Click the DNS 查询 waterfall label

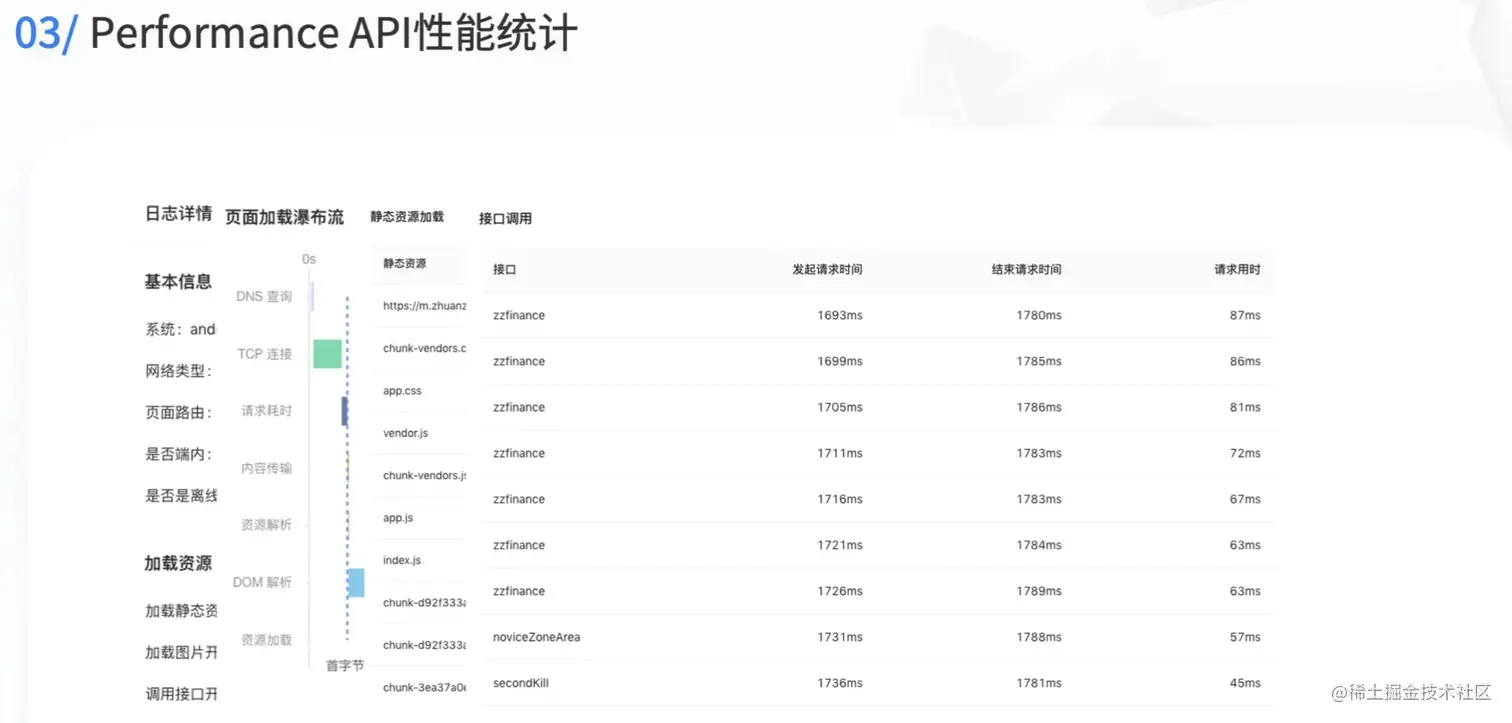[264, 297]
